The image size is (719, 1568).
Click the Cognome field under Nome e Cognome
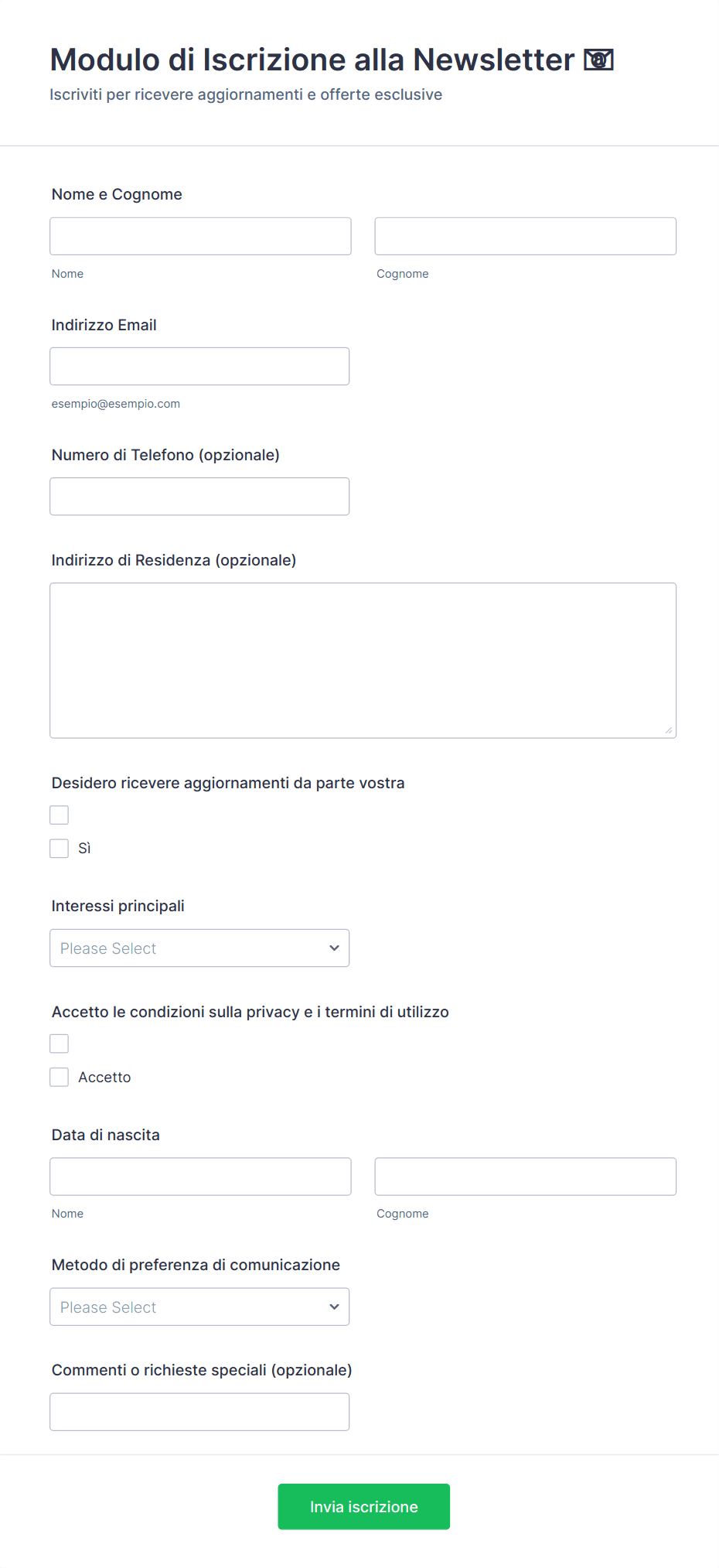tap(526, 236)
